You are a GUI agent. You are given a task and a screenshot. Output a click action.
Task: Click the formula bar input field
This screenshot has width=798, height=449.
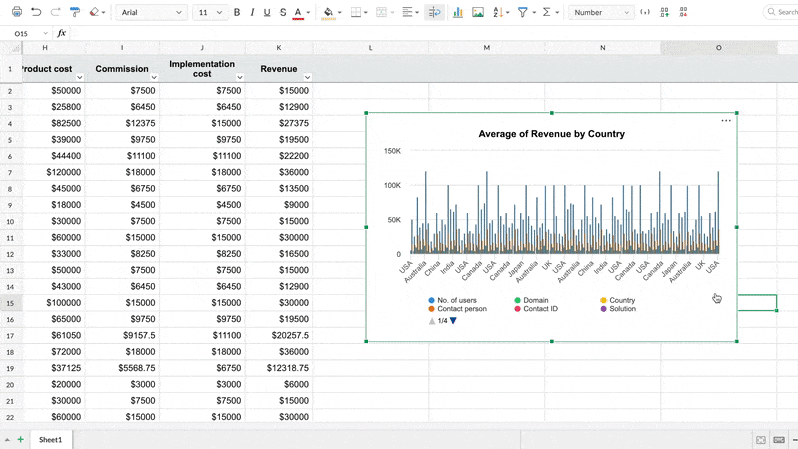(x=400, y=33)
